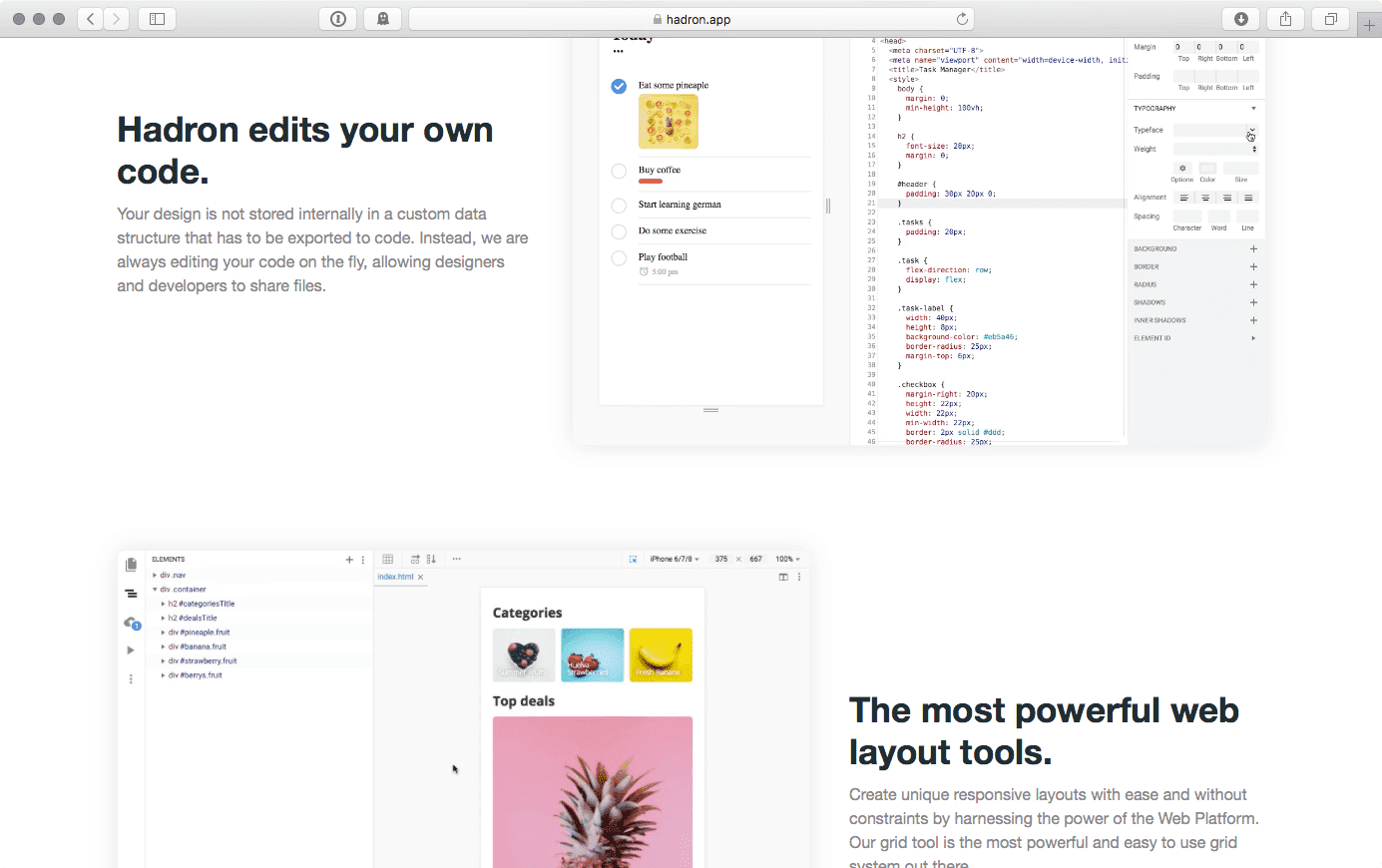The width and height of the screenshot is (1382, 868).
Task: Select the grid view icon in the devtools toolbar
Action: click(x=388, y=559)
